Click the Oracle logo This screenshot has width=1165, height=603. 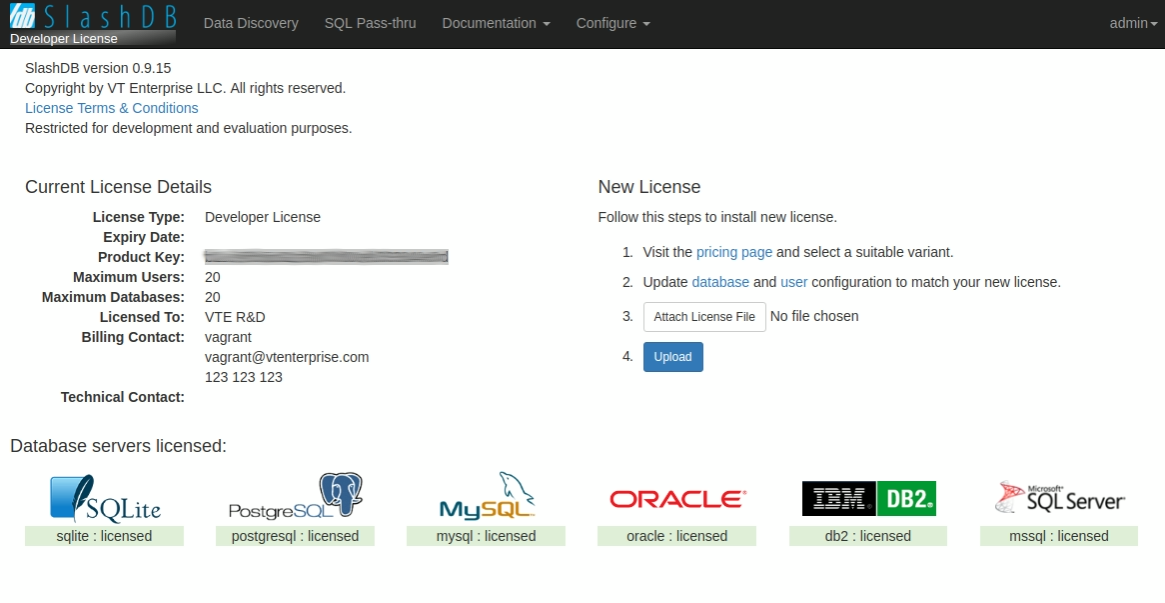678,499
